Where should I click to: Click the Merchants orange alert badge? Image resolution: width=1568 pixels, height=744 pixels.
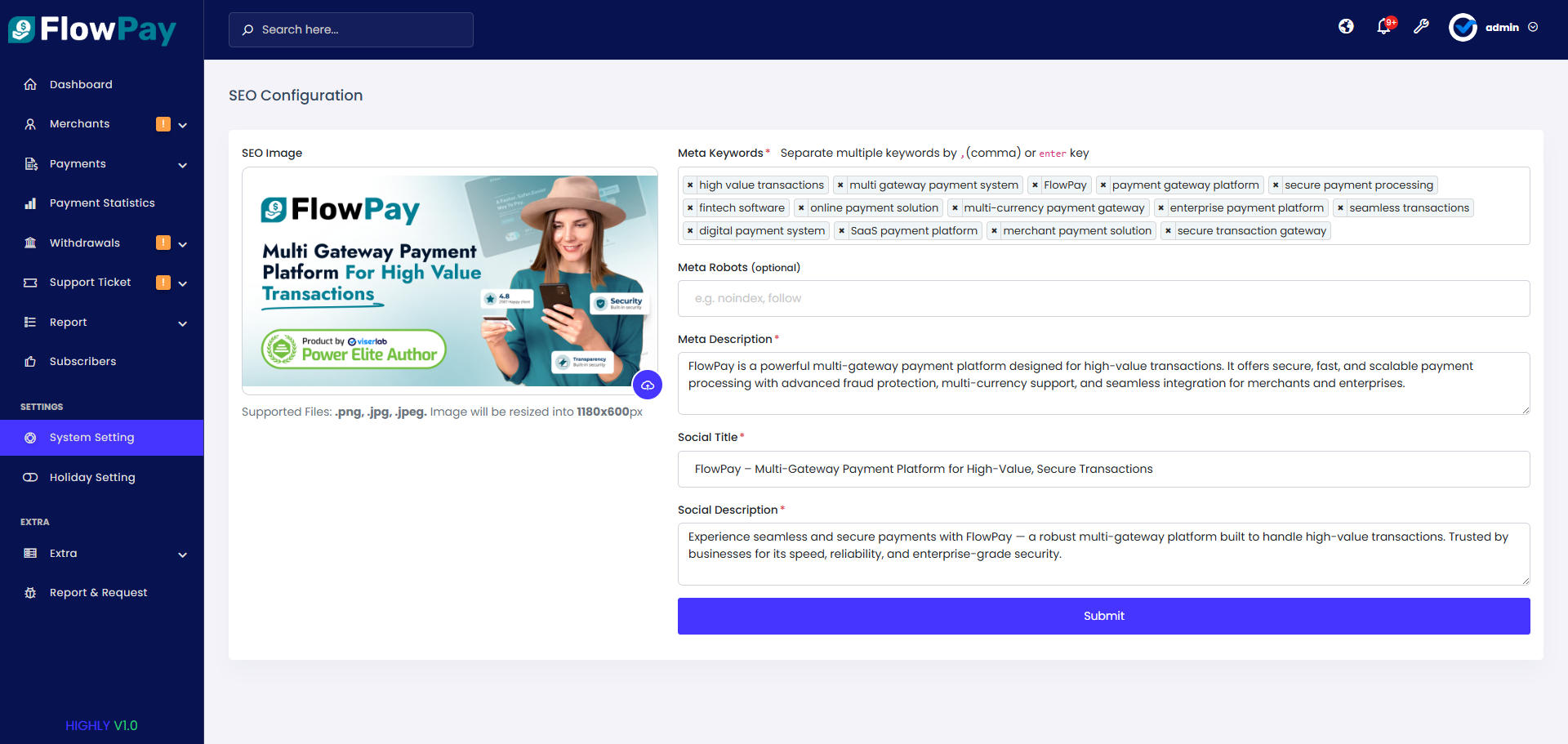coord(163,124)
